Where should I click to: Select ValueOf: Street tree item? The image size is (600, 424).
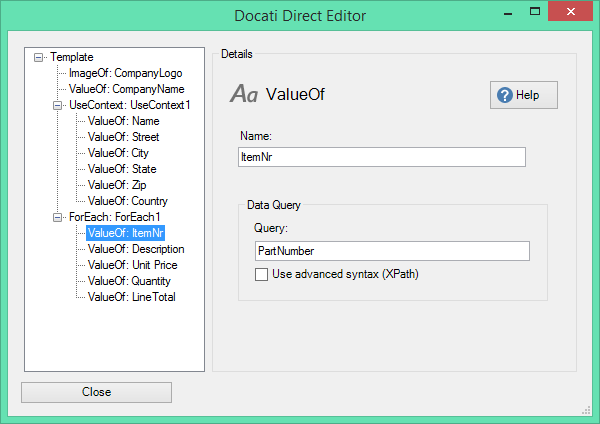pyautogui.click(x=124, y=137)
